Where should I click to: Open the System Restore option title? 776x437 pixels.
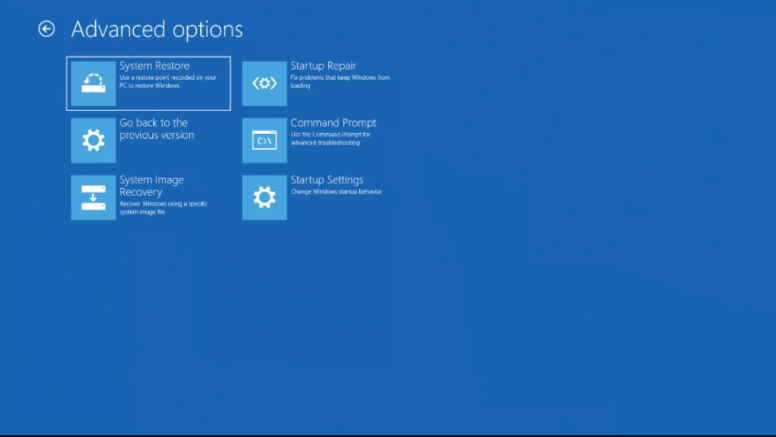(154, 66)
